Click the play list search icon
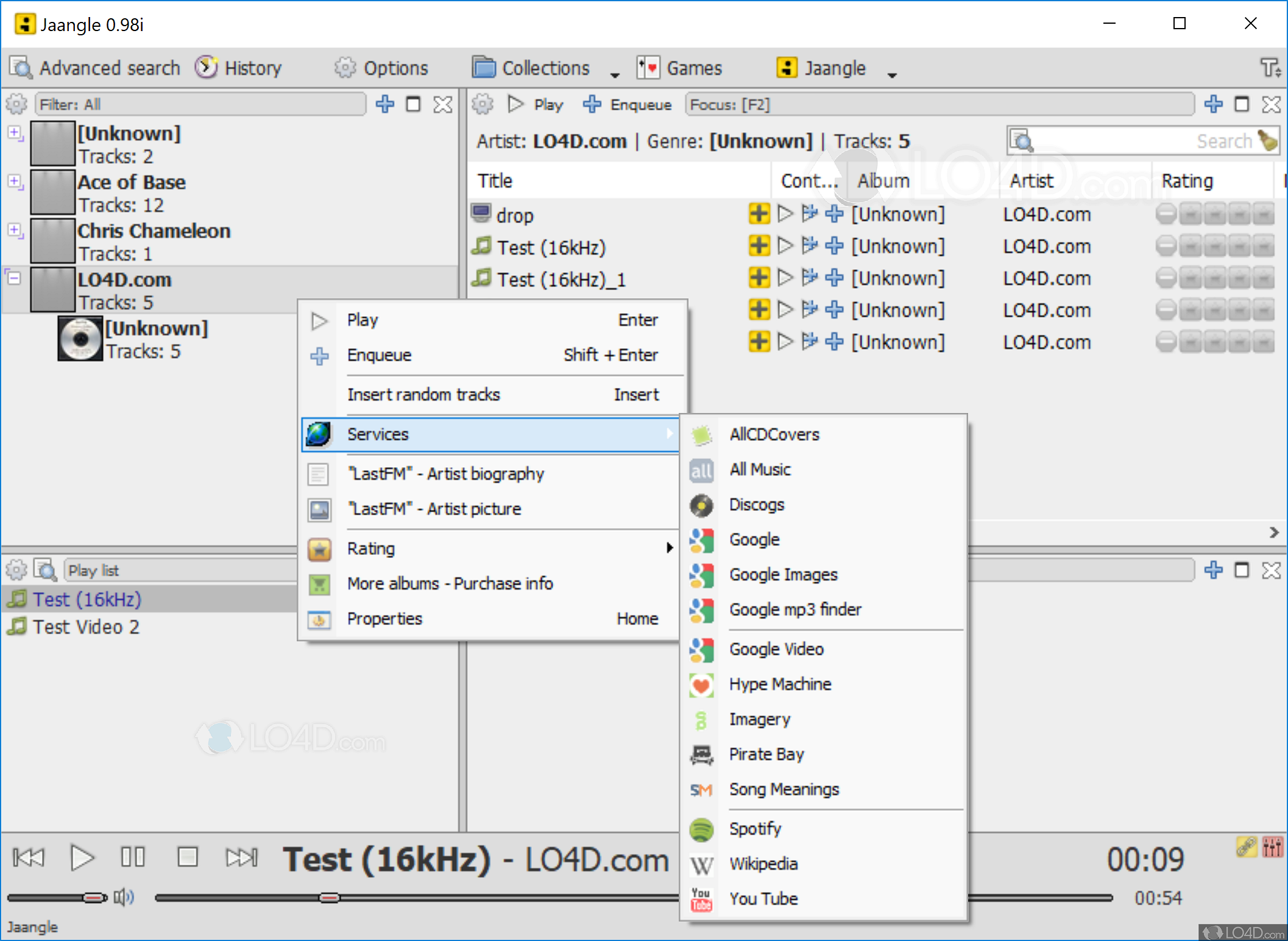This screenshot has width=1288, height=941. tap(45, 571)
